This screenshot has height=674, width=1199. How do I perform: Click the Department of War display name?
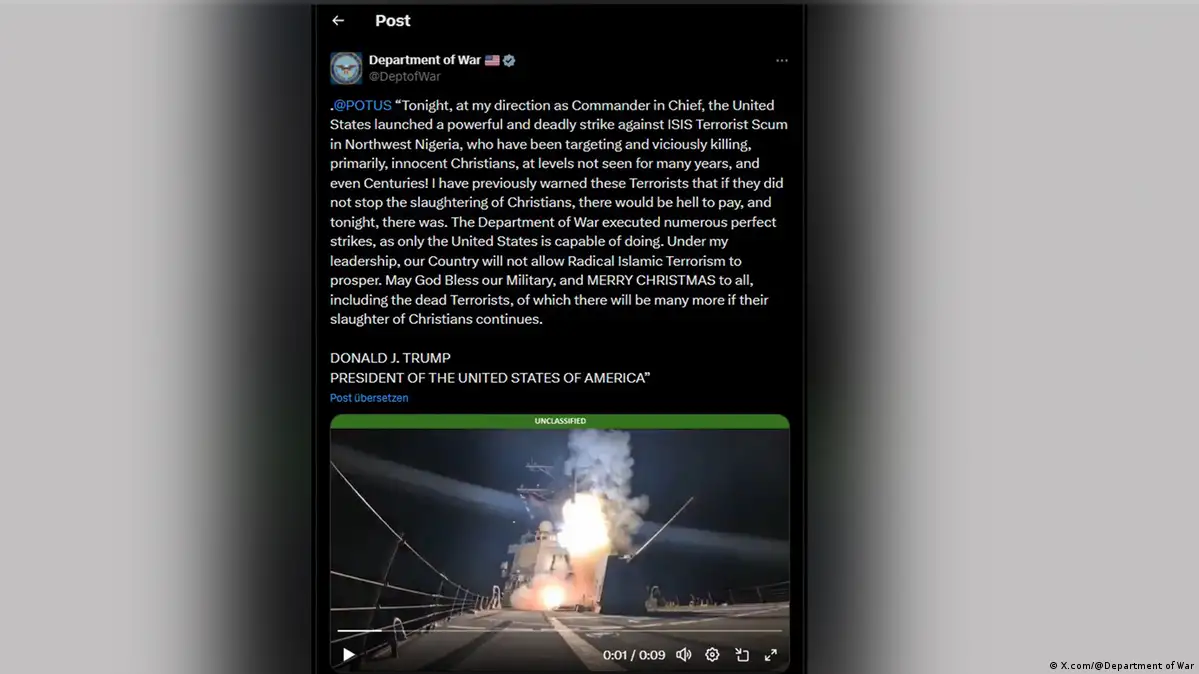424,60
